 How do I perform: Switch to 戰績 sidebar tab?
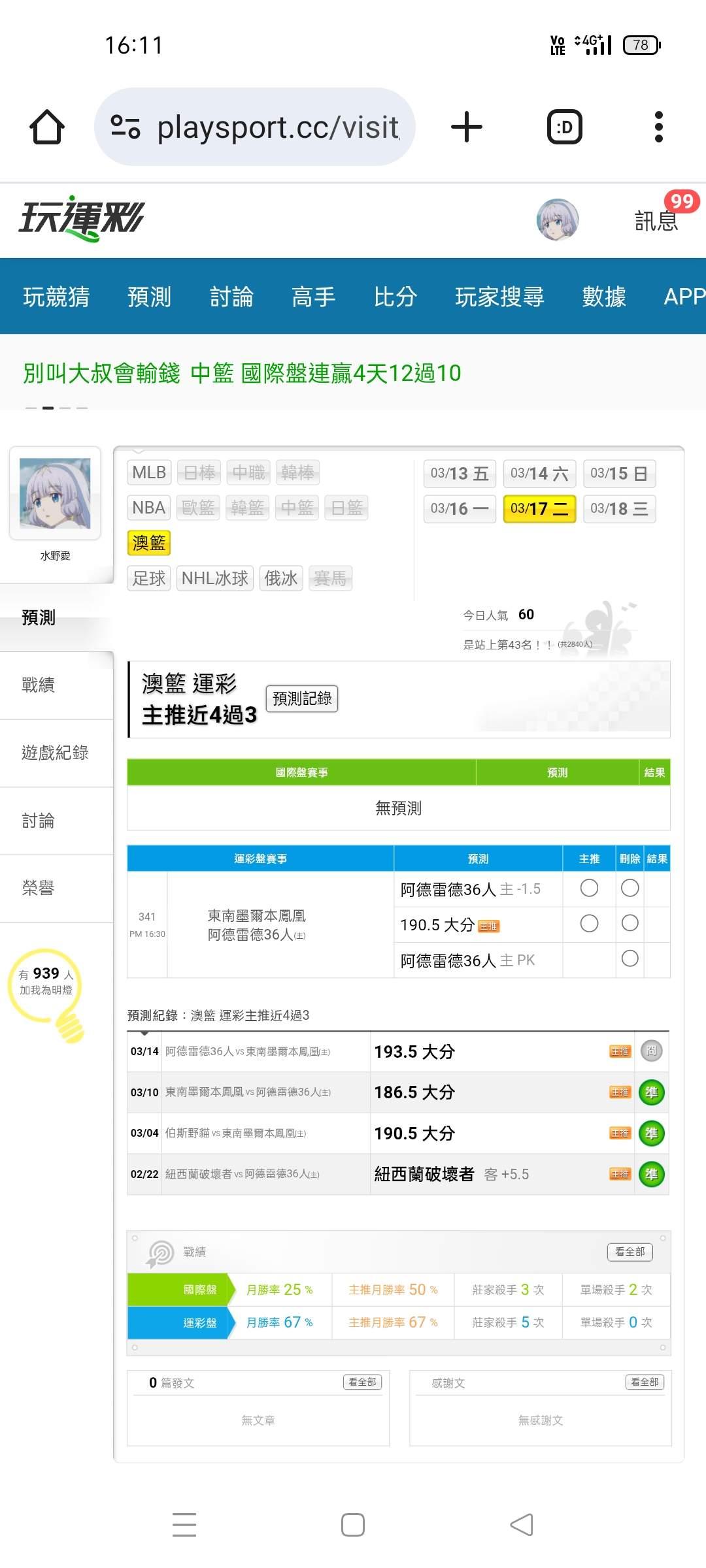point(56,685)
